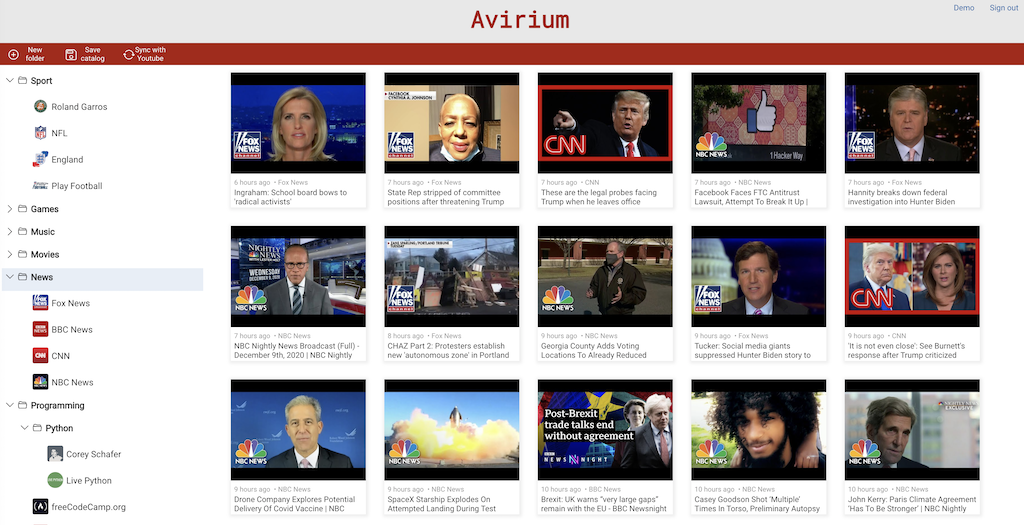Image resolution: width=1024 pixels, height=525 pixels.
Task: Select the News folder in tree
Action: point(42,277)
